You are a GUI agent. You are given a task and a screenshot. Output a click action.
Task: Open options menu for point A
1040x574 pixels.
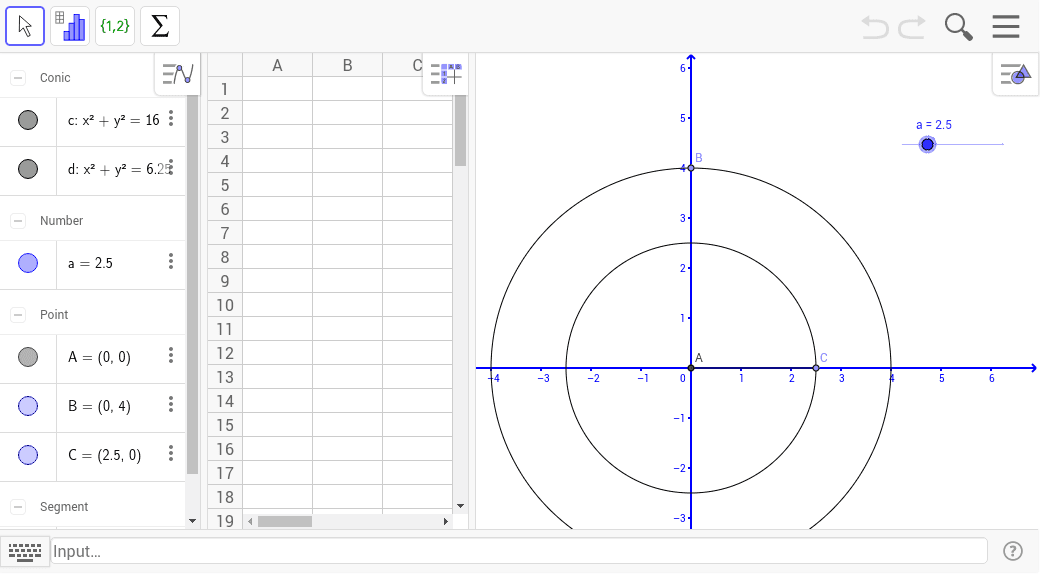171,356
